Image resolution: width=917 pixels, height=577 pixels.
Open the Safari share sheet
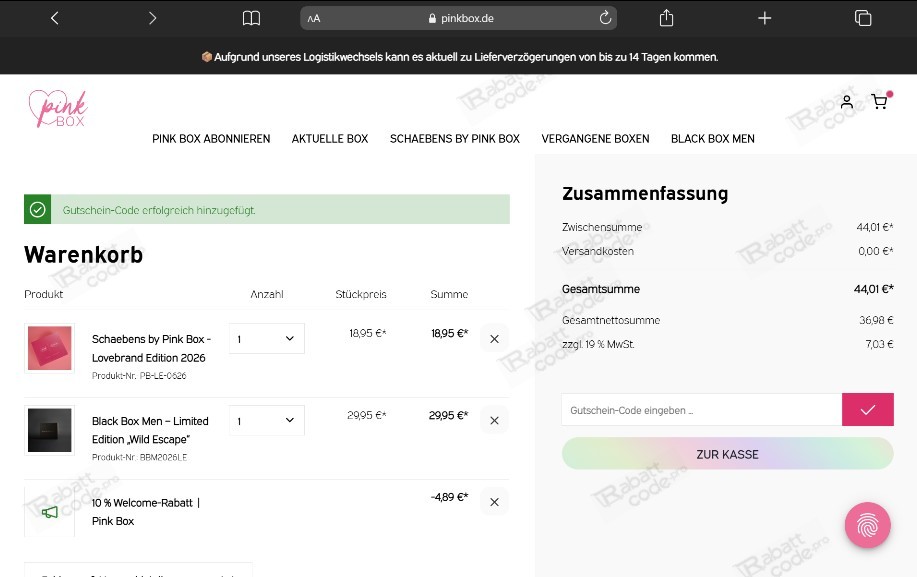(666, 18)
